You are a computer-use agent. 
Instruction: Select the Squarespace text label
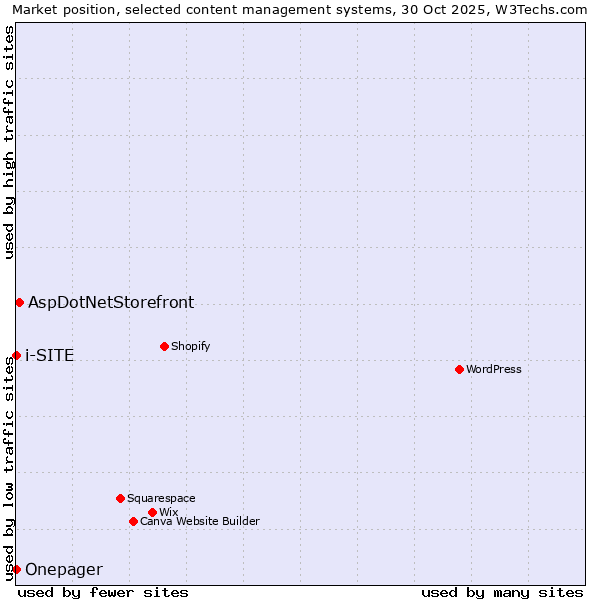161,498
